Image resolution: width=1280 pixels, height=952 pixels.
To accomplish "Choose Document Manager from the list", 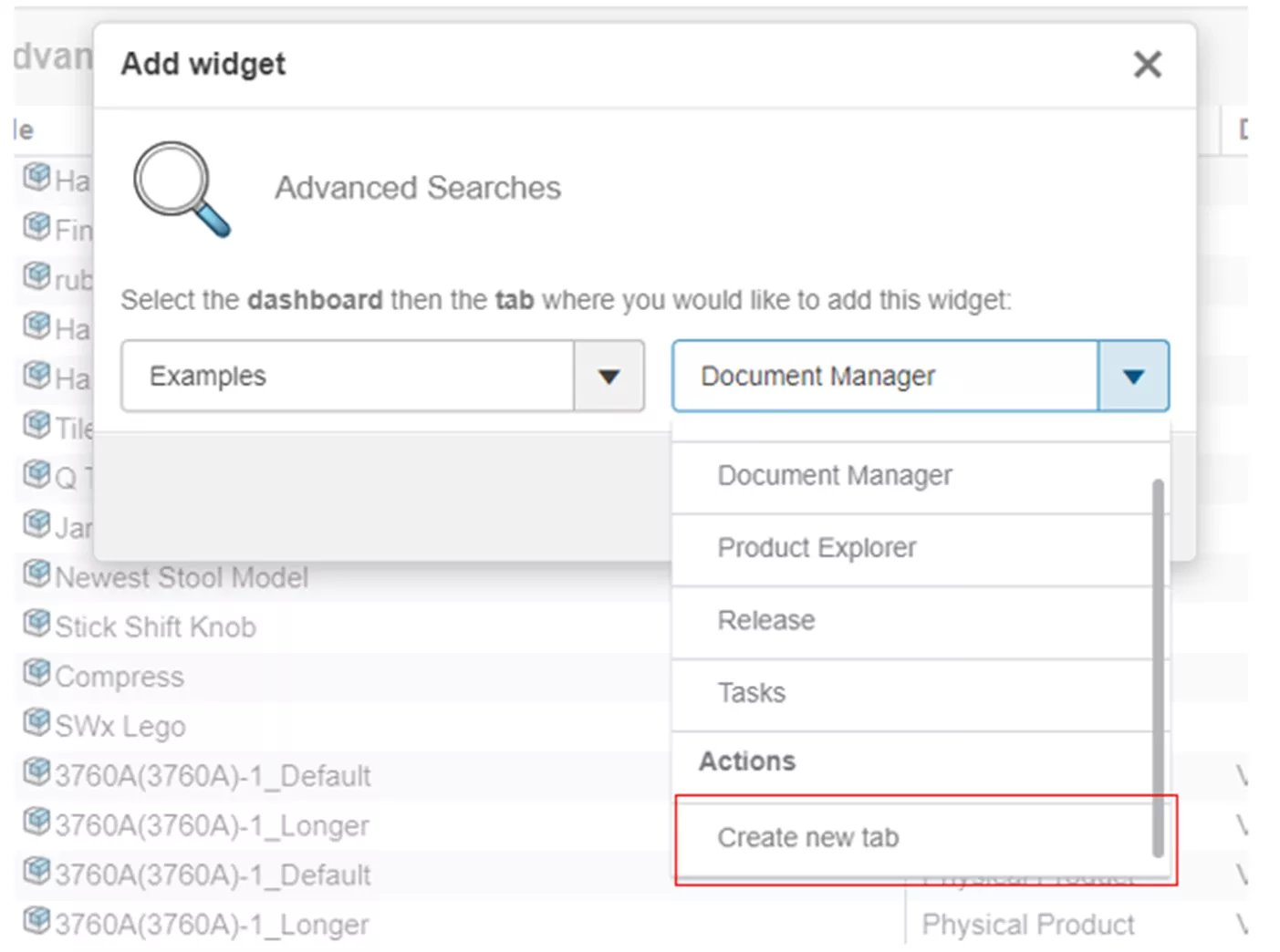I will 912,476.
